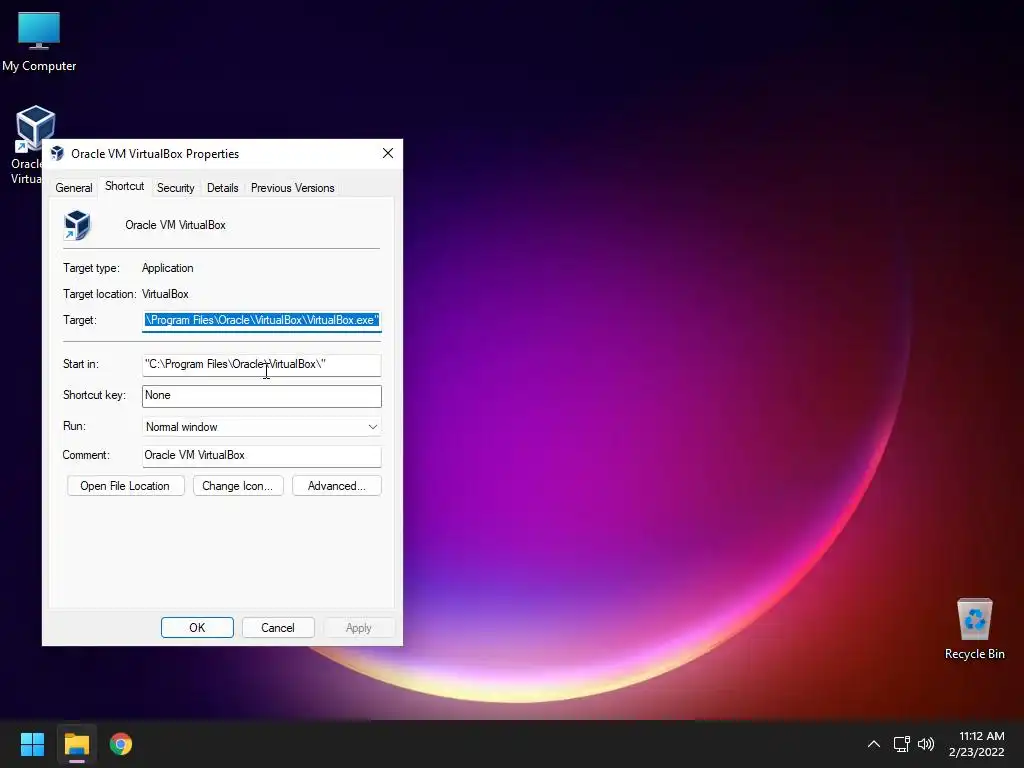The height and width of the screenshot is (768, 1024).
Task: Click the 'VirtualBox' target location value
Action: click(x=165, y=294)
